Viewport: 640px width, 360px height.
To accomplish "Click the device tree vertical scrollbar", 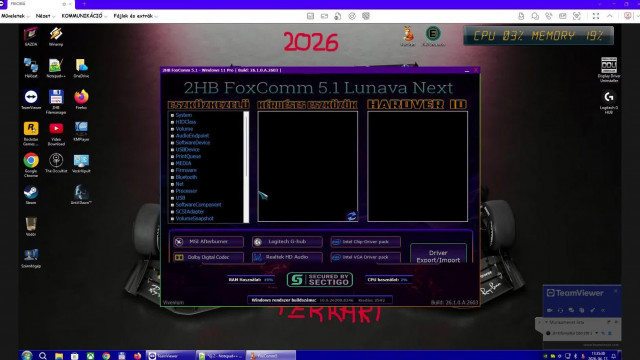I will pyautogui.click(x=246, y=167).
